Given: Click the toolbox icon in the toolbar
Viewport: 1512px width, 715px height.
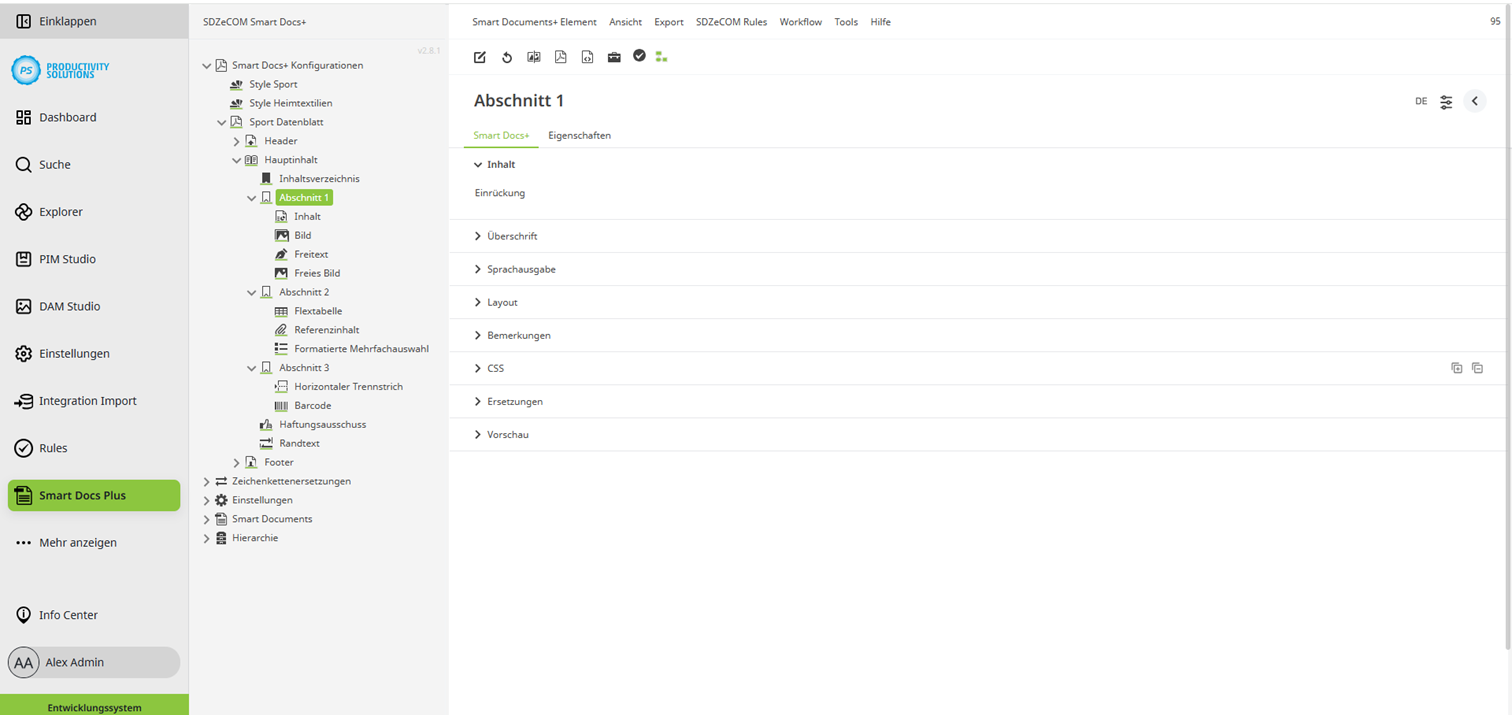Looking at the screenshot, I should (x=614, y=57).
